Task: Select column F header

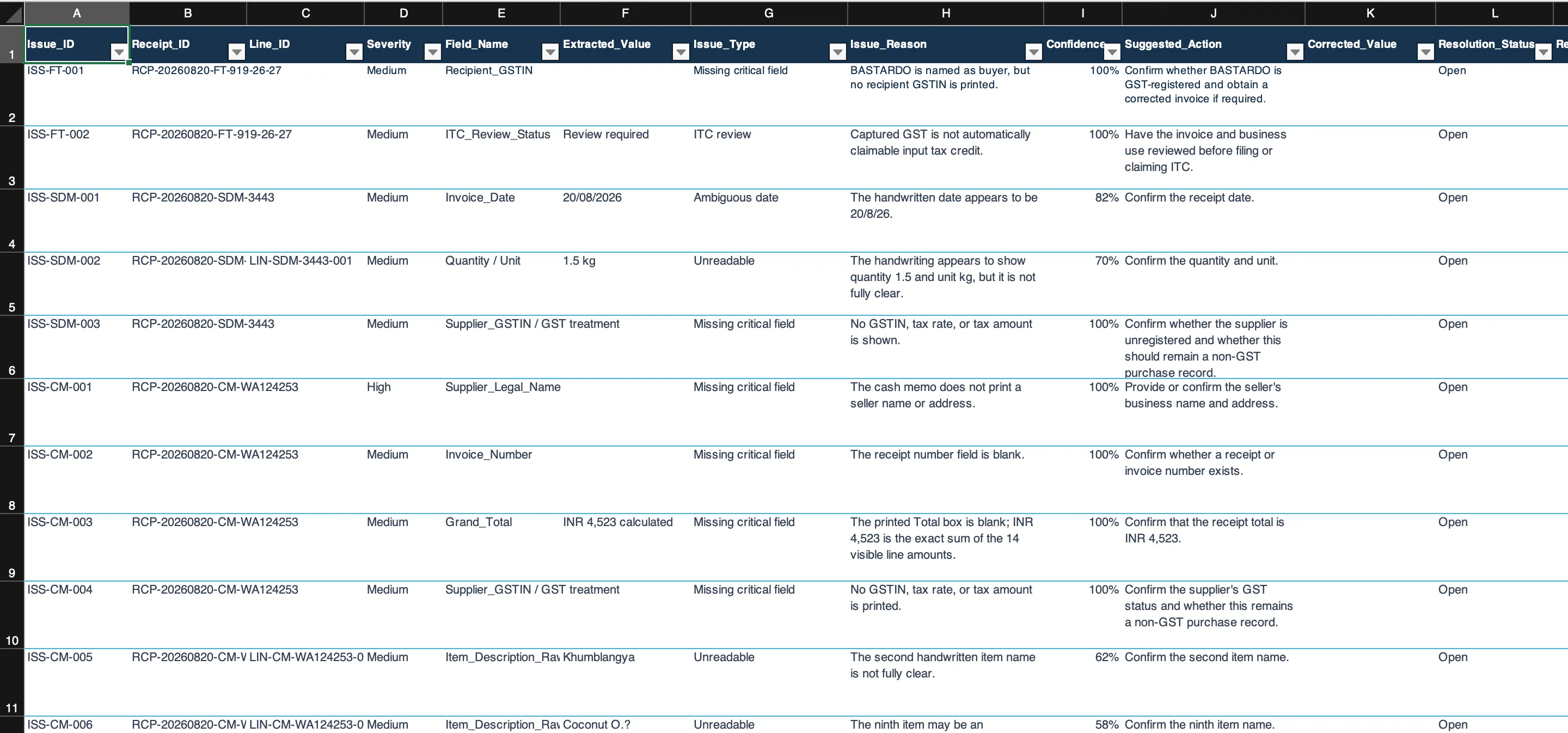Action: click(x=626, y=14)
